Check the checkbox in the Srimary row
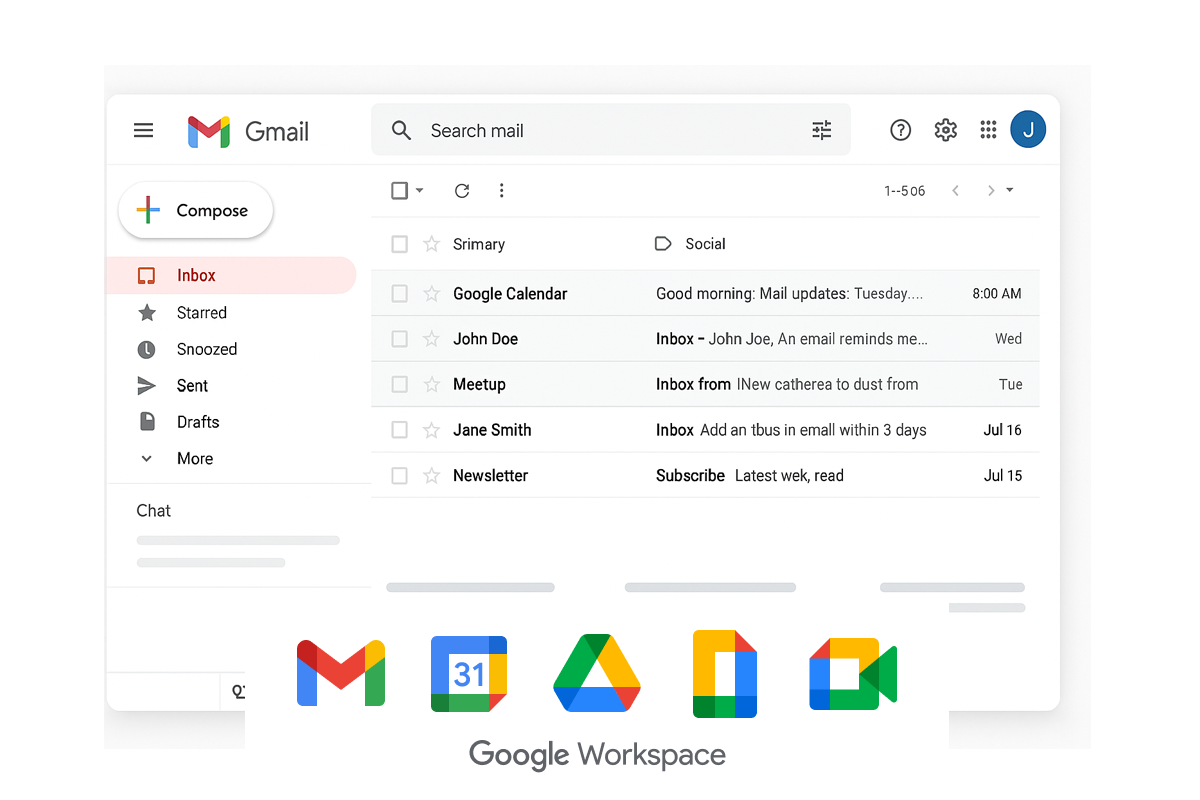The height and width of the screenshot is (800, 1200). coord(399,244)
